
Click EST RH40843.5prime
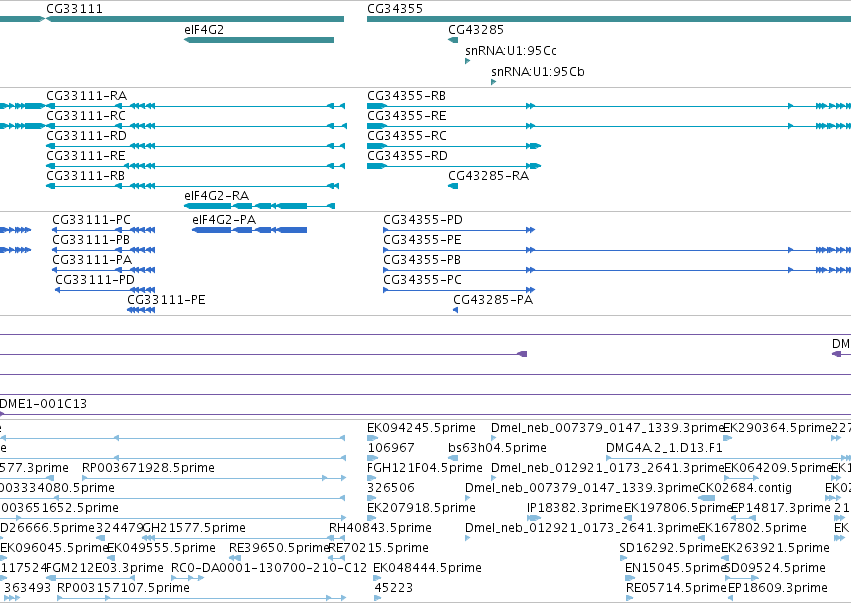coord(336,538)
